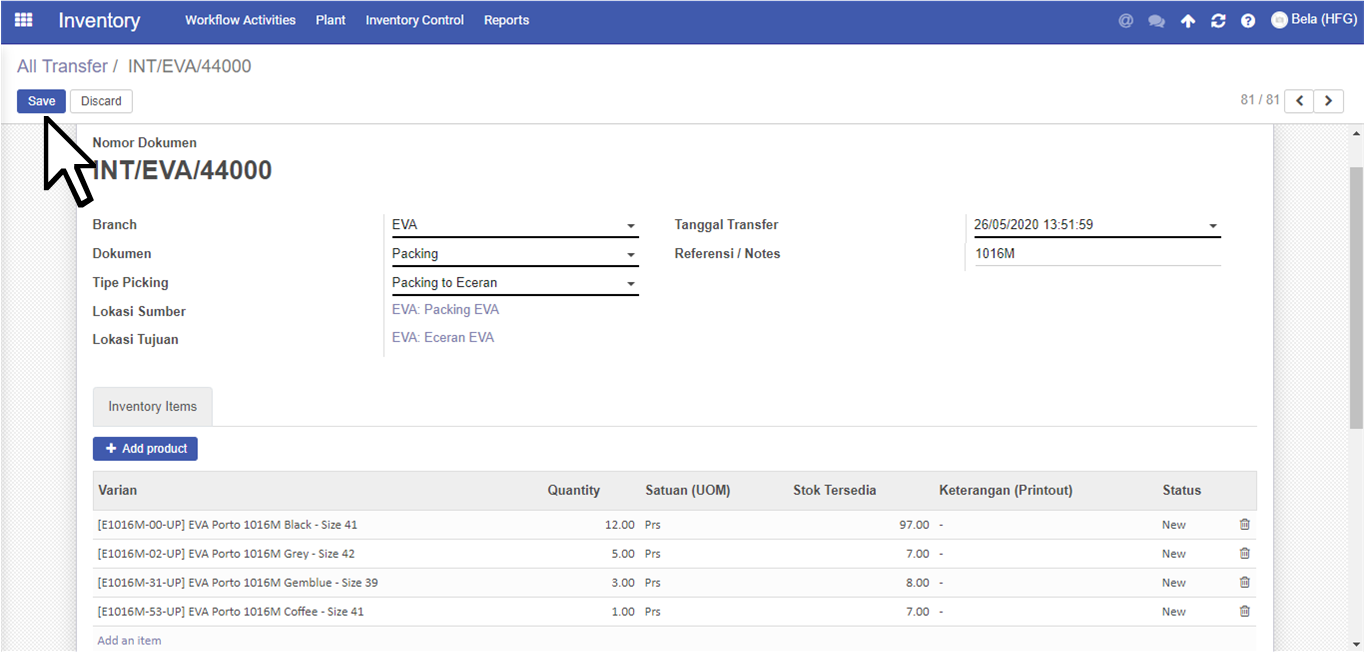Open the Tanggal Transfer date picker

coord(1096,225)
